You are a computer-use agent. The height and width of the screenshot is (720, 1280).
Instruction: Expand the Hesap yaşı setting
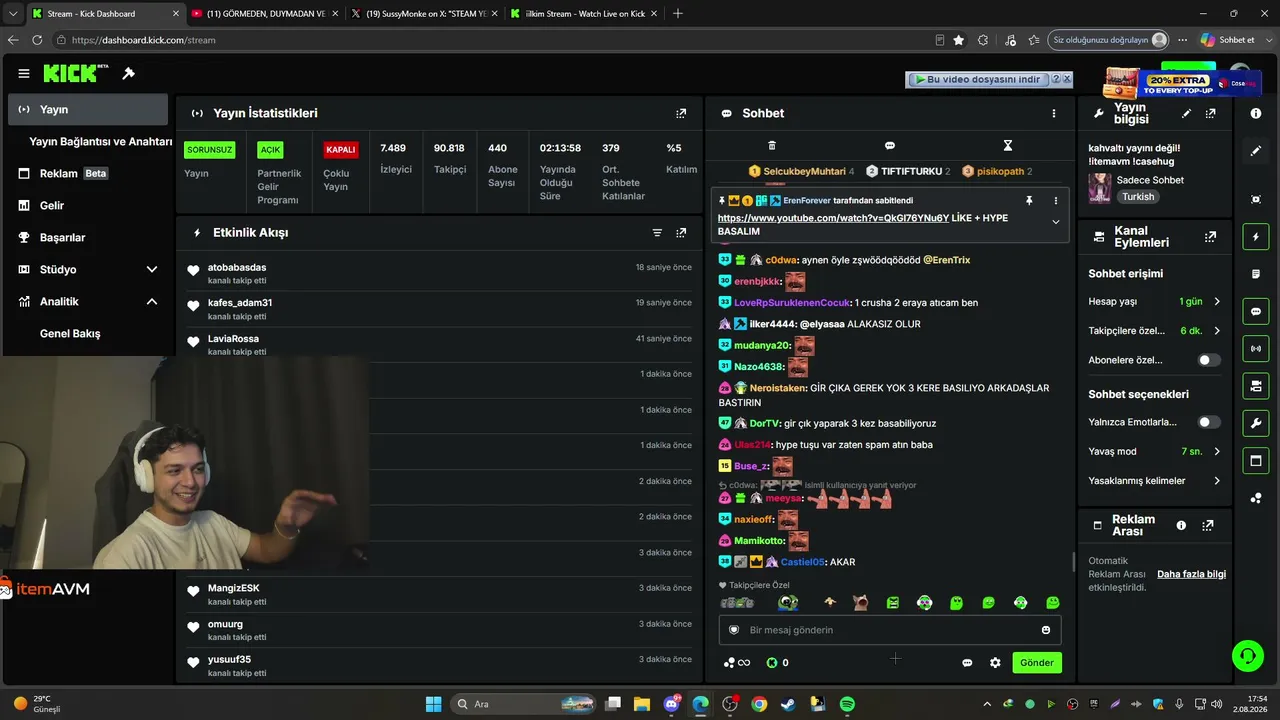(x=1216, y=302)
